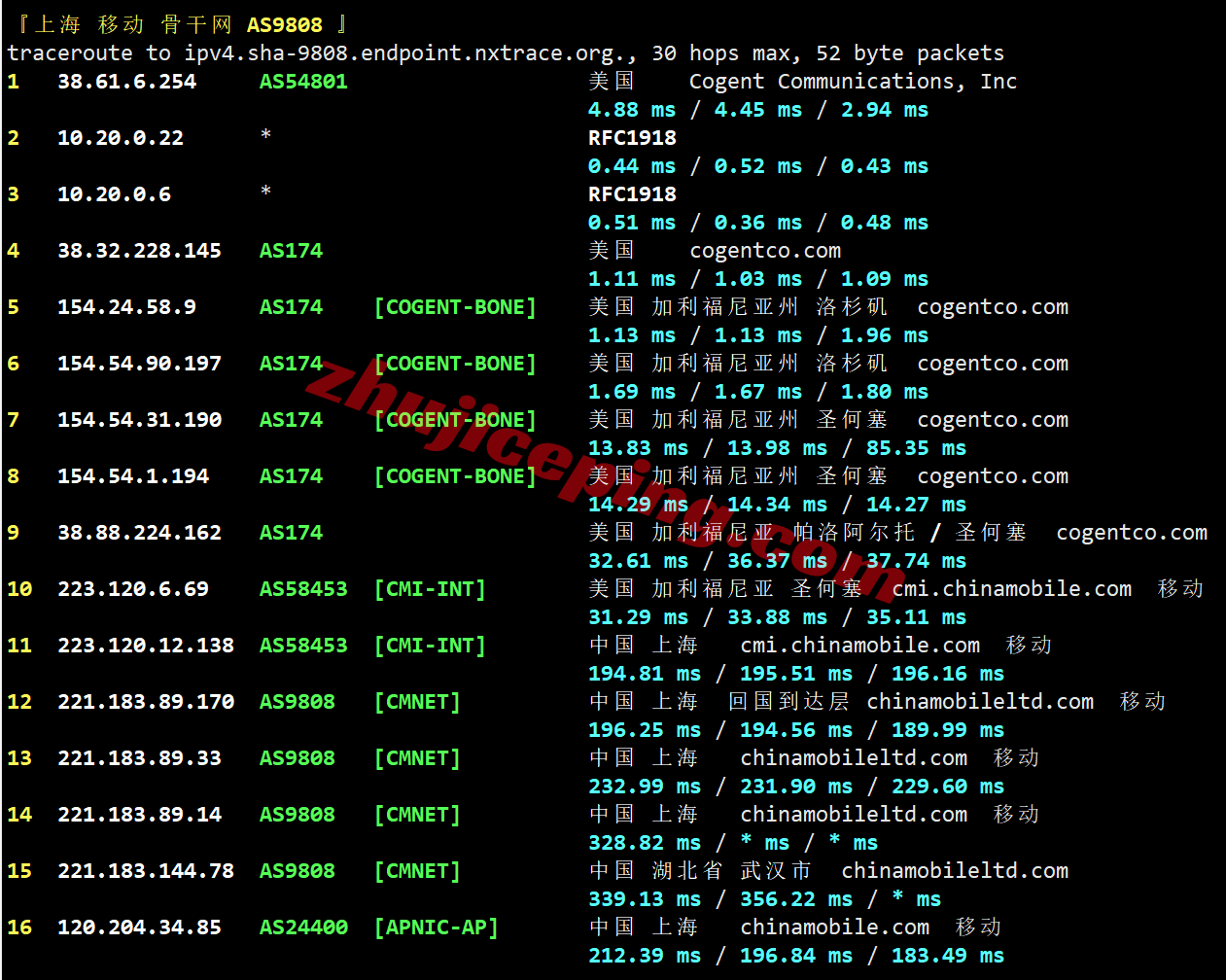Select hop 14 IP address 221.183.89.14
1226x980 pixels.
(139, 815)
